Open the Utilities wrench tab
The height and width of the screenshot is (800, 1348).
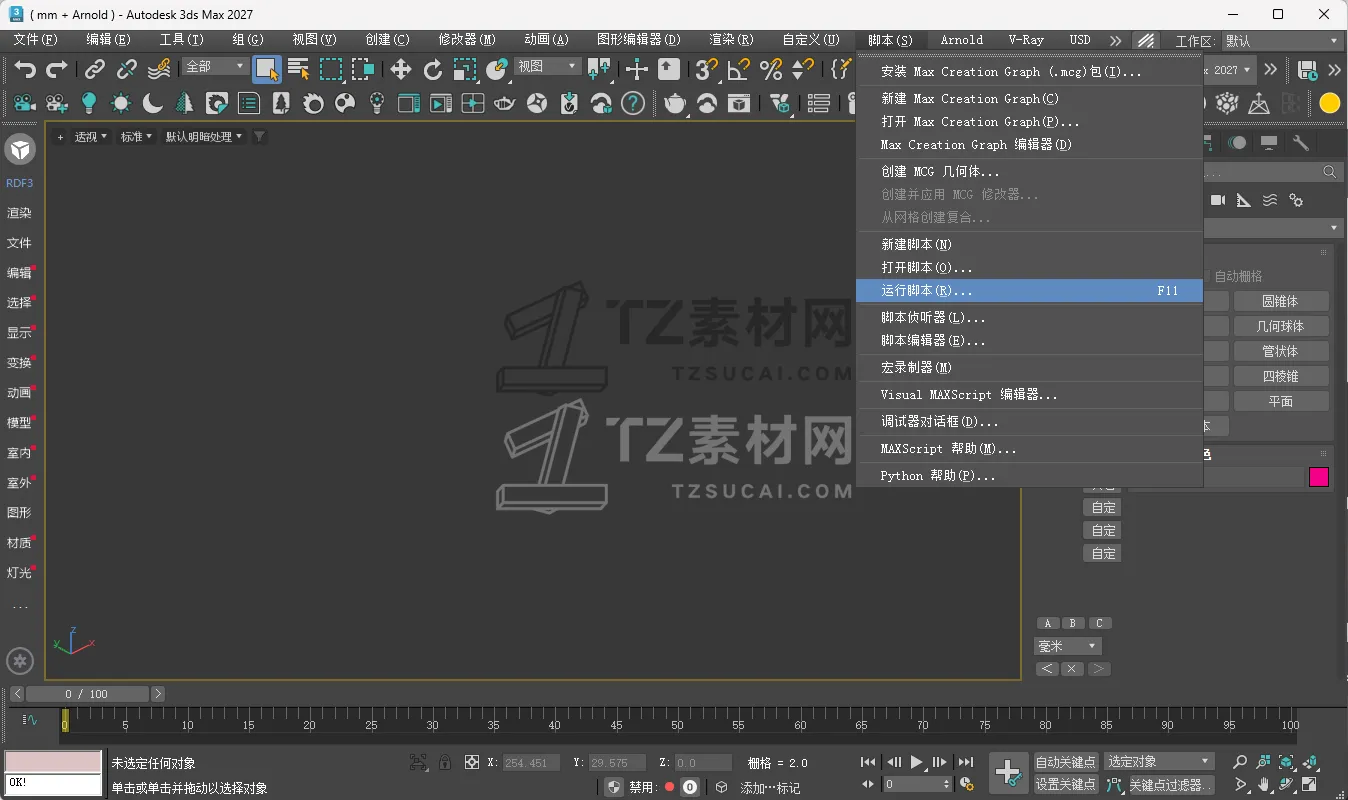tap(1301, 143)
